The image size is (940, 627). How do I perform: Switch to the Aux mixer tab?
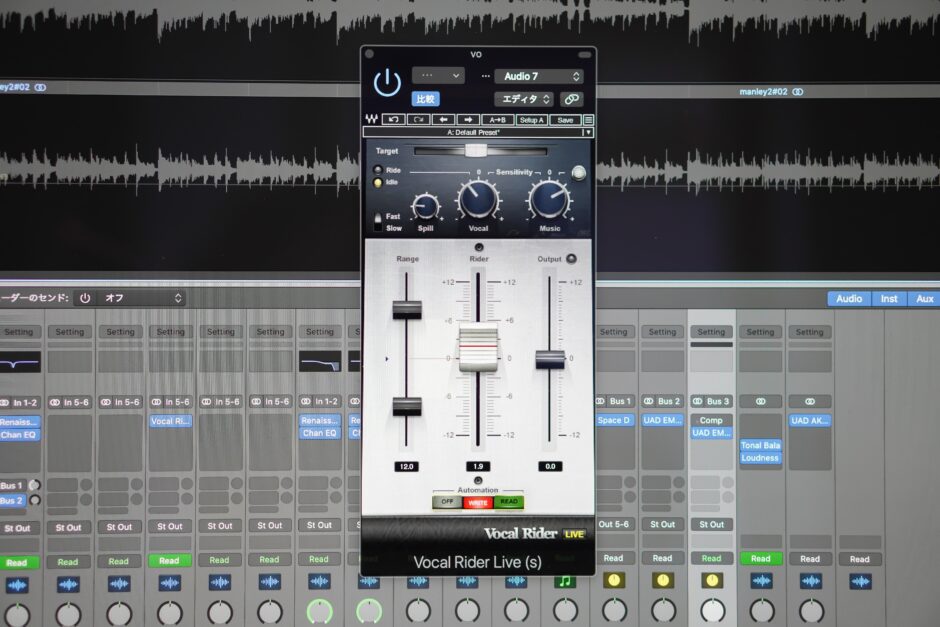(x=925, y=299)
